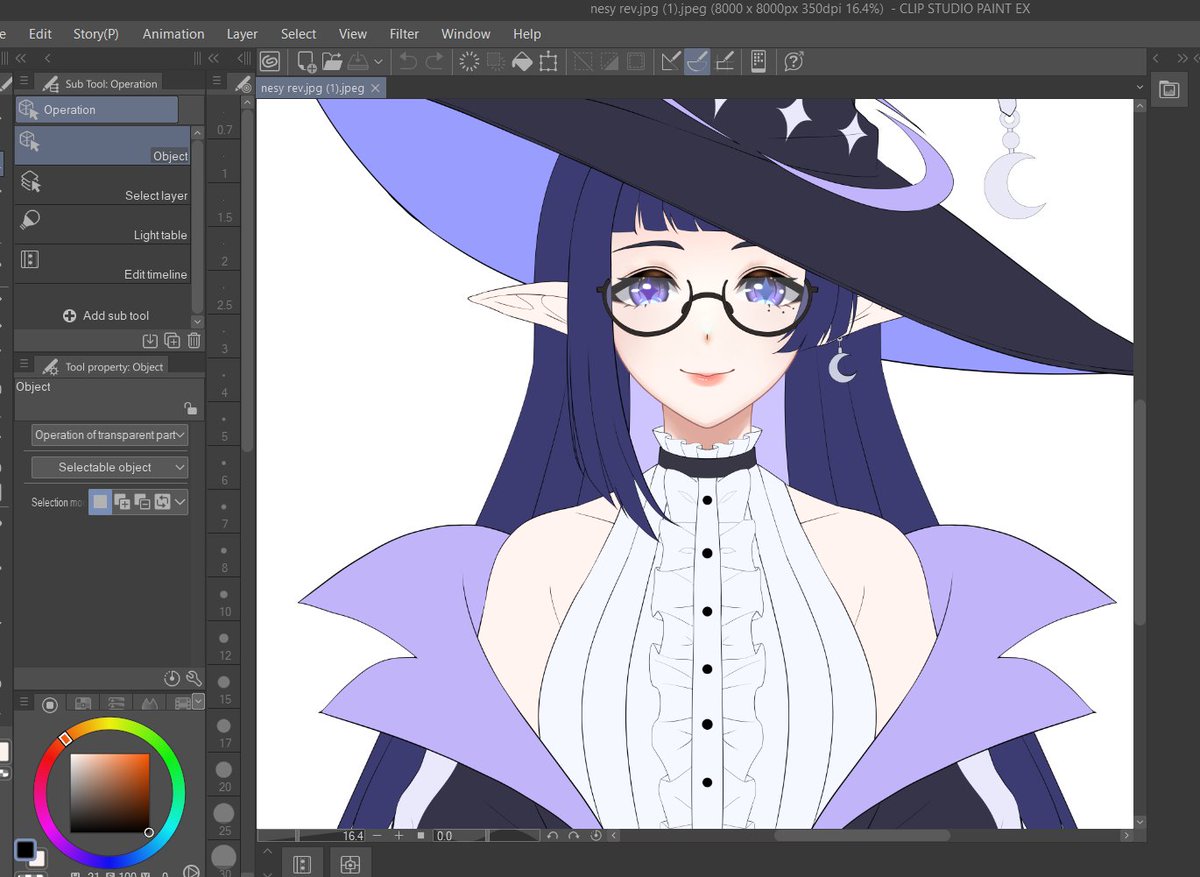Click the import sub tool icon
Viewport: 1200px width, 877px height.
[150, 340]
